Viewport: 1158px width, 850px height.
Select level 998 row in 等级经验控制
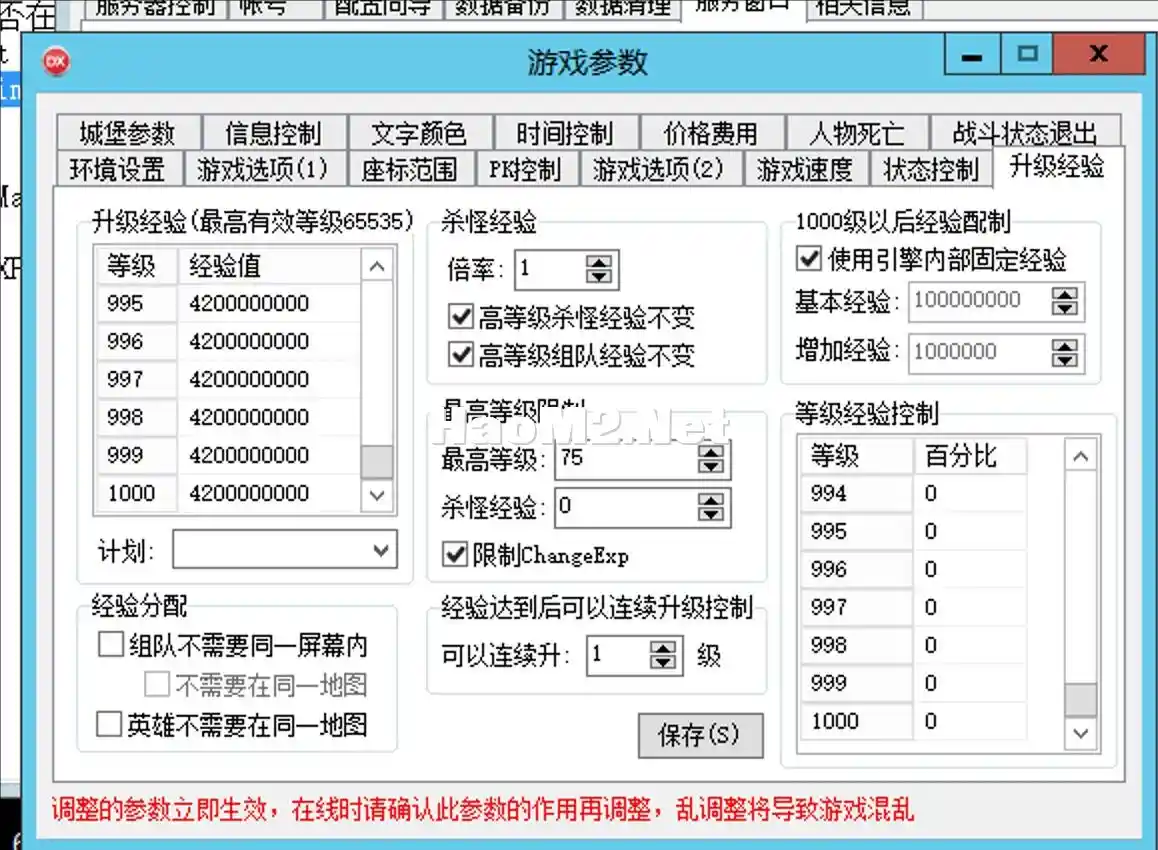click(913, 645)
